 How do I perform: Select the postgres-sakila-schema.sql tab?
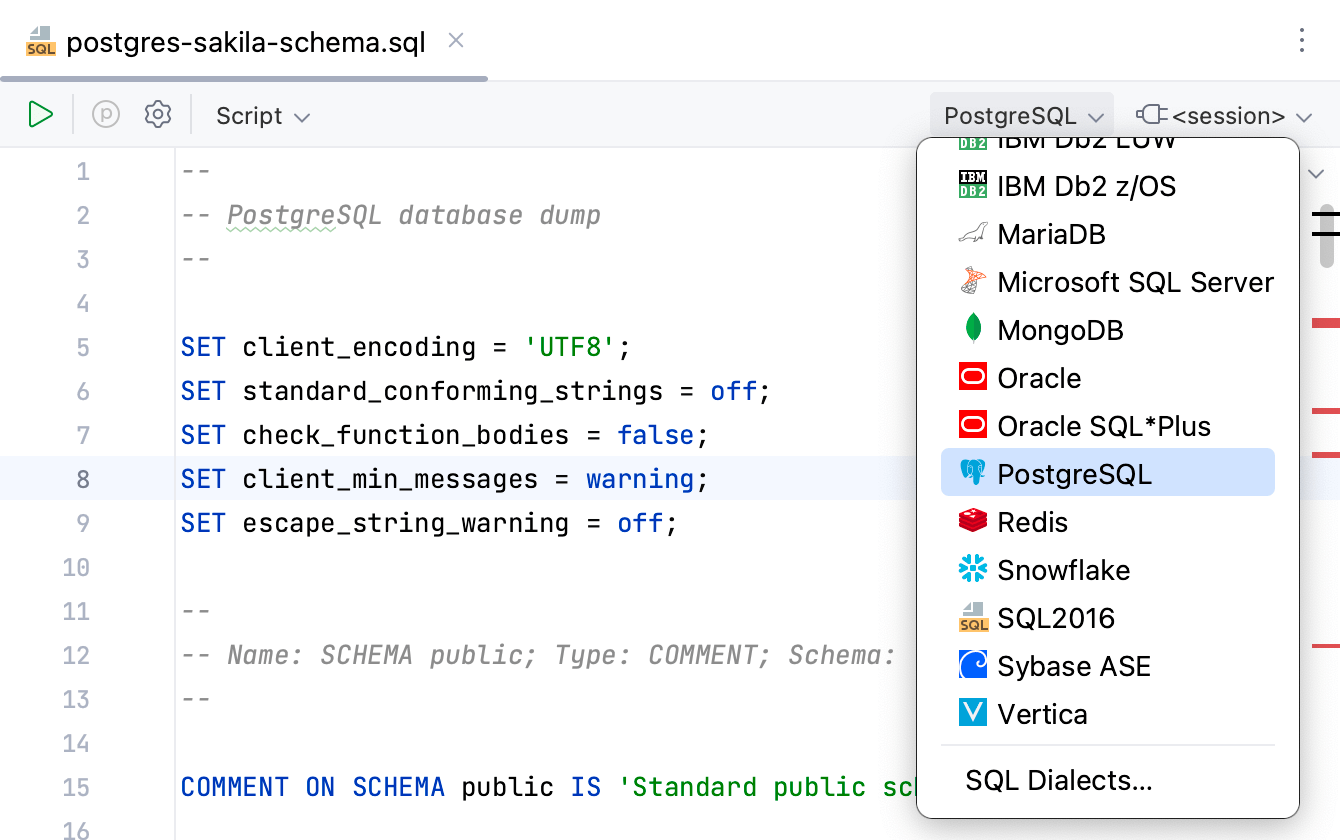[244, 41]
